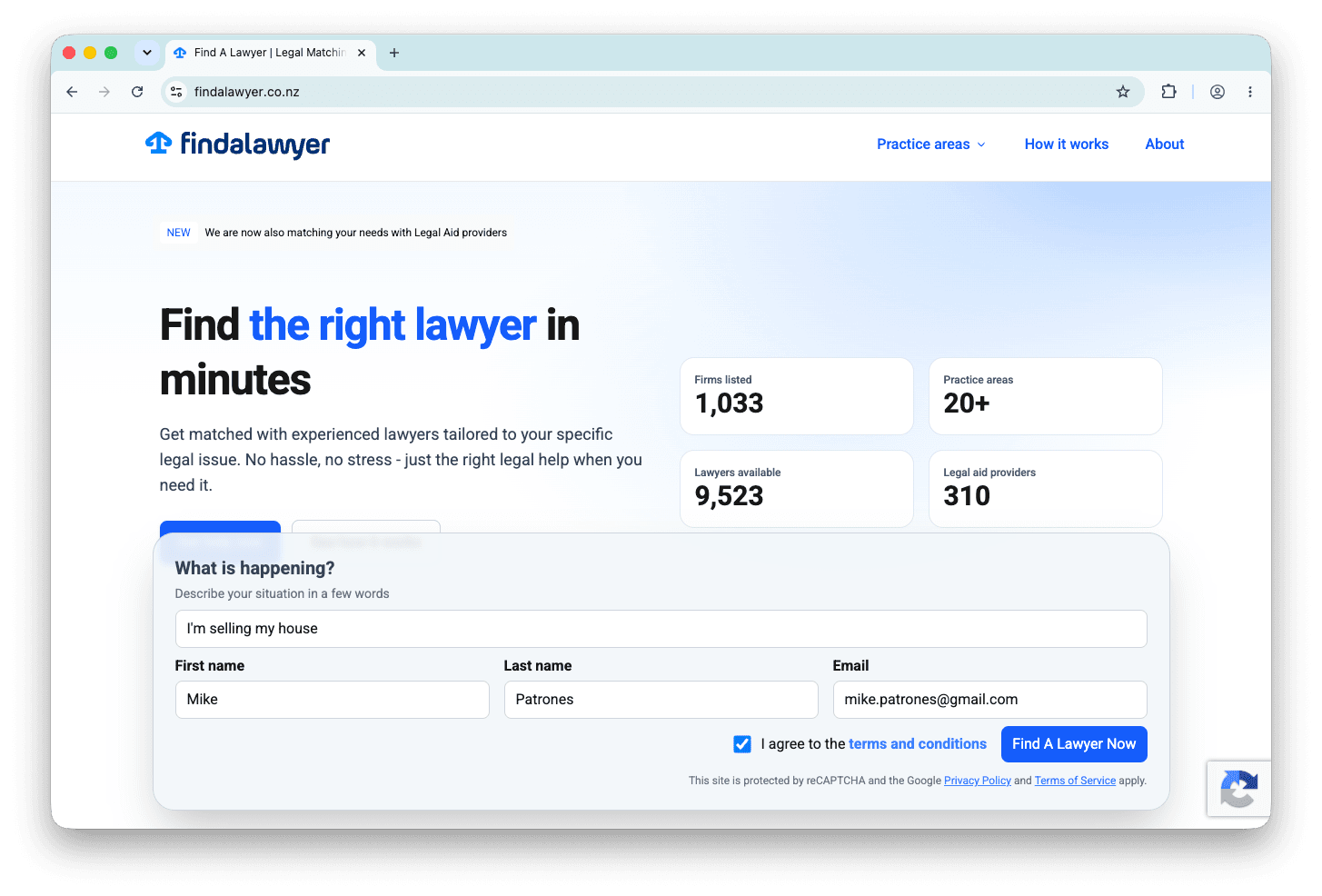
Task: Click the First name field
Action: coord(332,700)
